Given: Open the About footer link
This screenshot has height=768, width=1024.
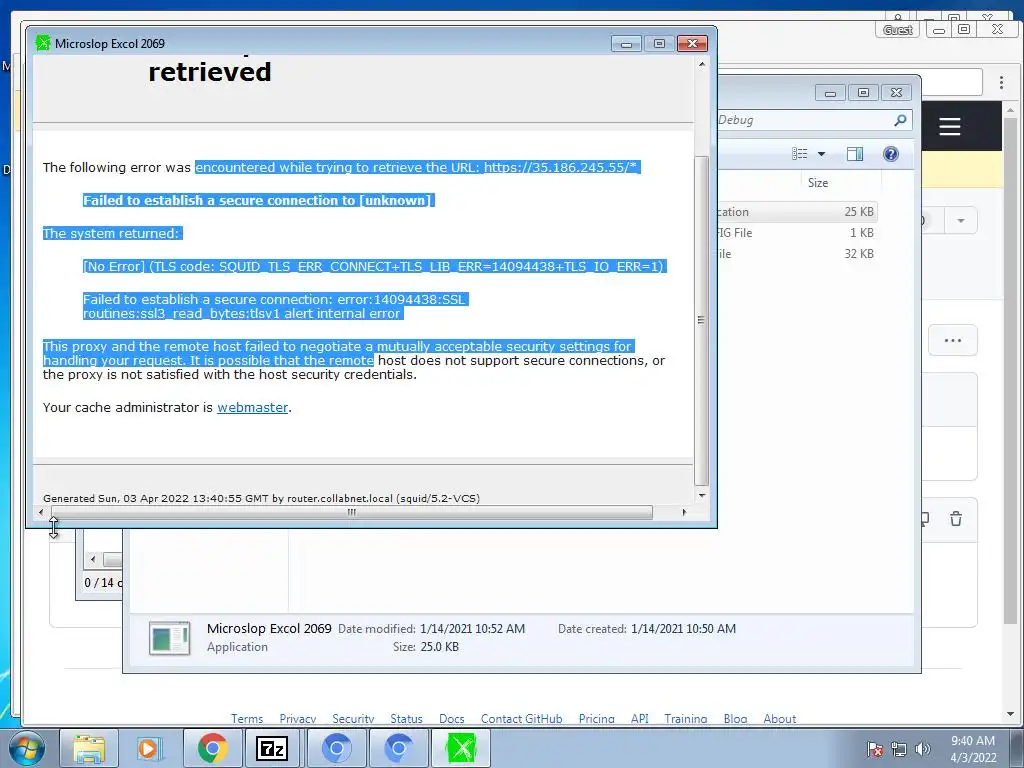Looking at the screenshot, I should coord(780,718).
